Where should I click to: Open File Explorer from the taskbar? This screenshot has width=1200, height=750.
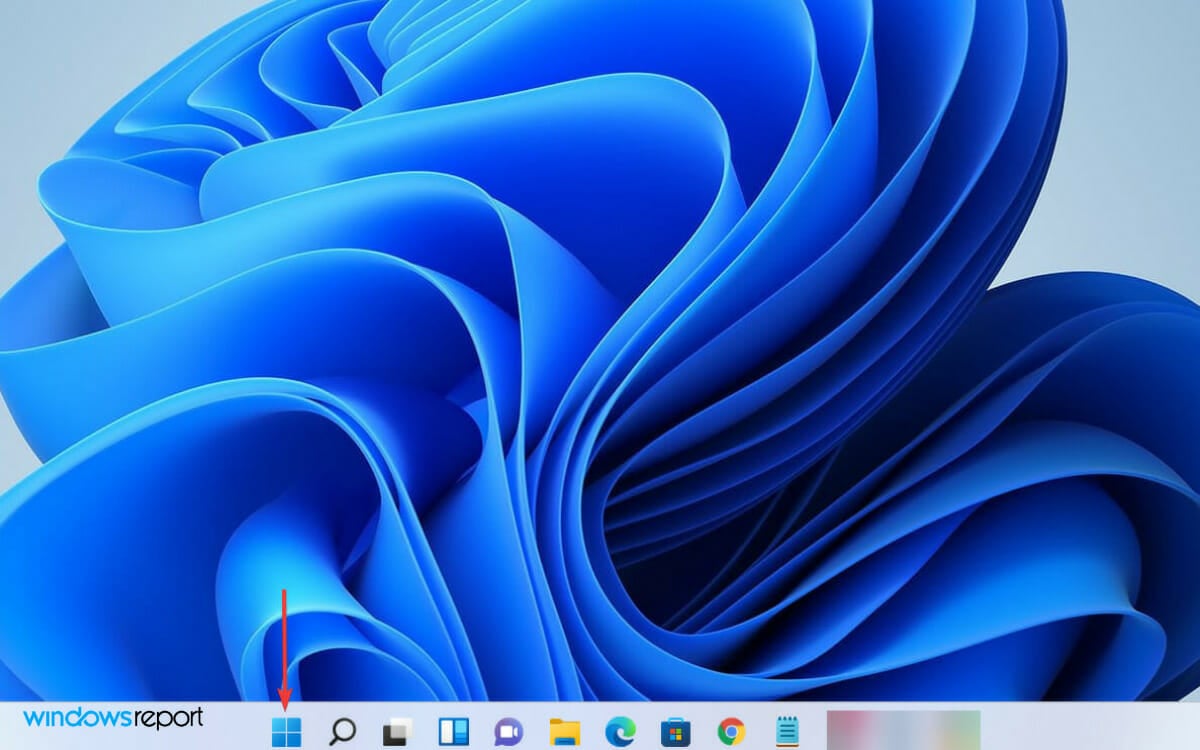(x=565, y=731)
